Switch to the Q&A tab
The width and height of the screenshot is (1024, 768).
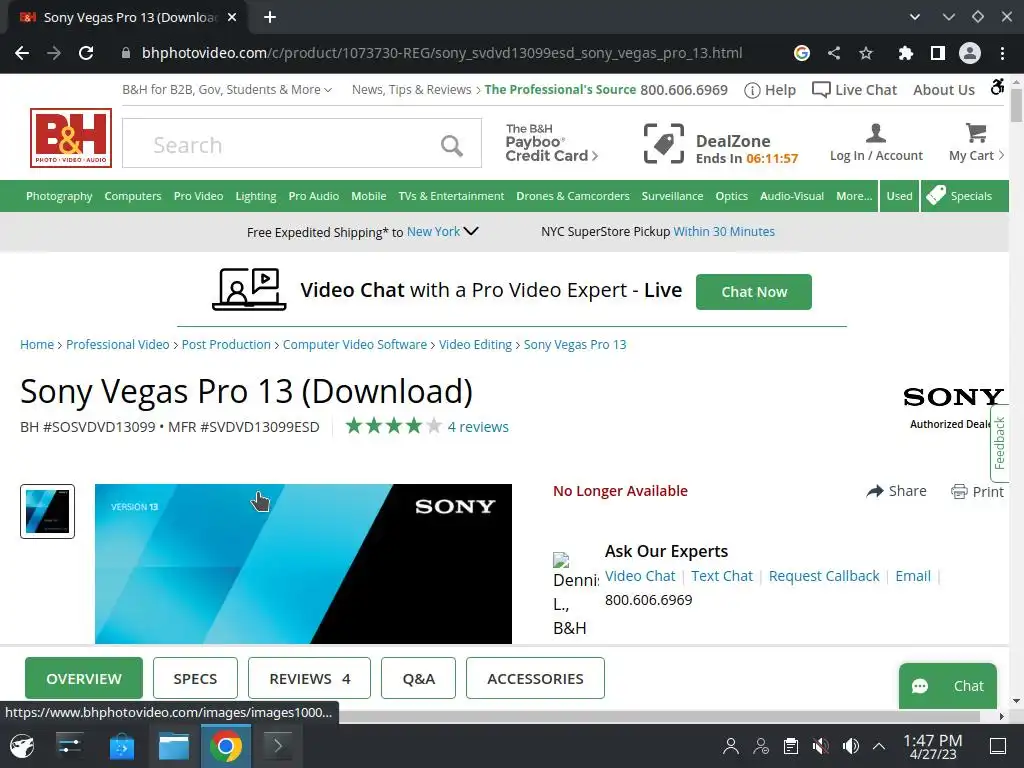pyautogui.click(x=419, y=679)
